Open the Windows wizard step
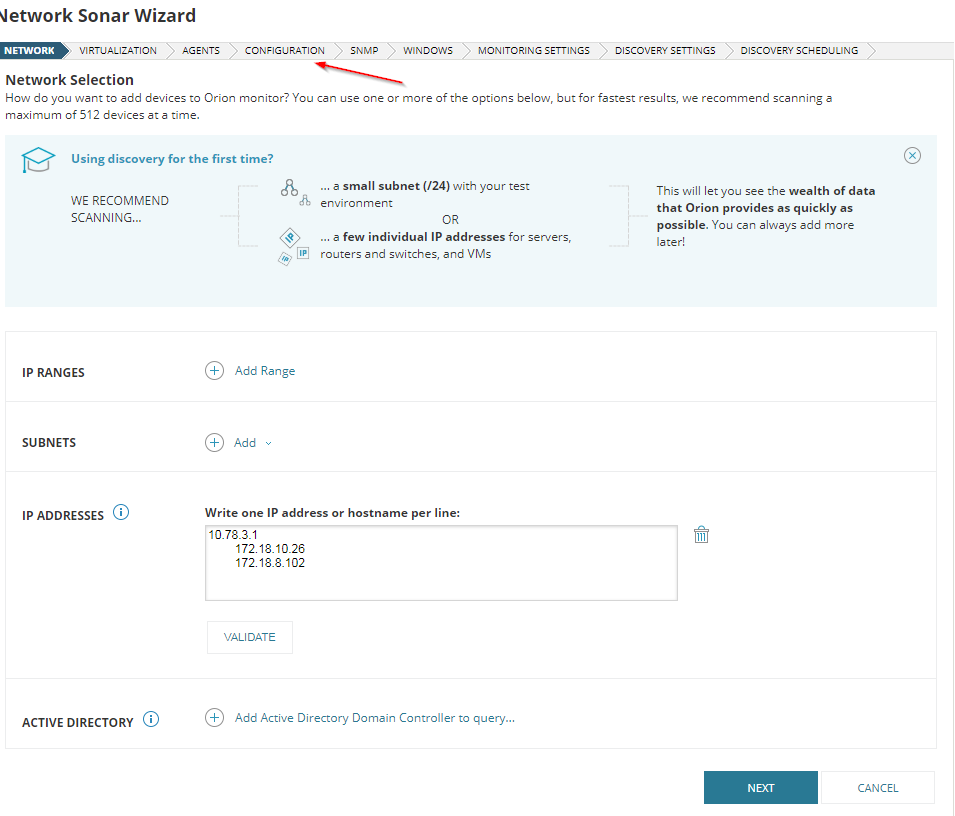Image resolution: width=955 pixels, height=816 pixels. 428,51
